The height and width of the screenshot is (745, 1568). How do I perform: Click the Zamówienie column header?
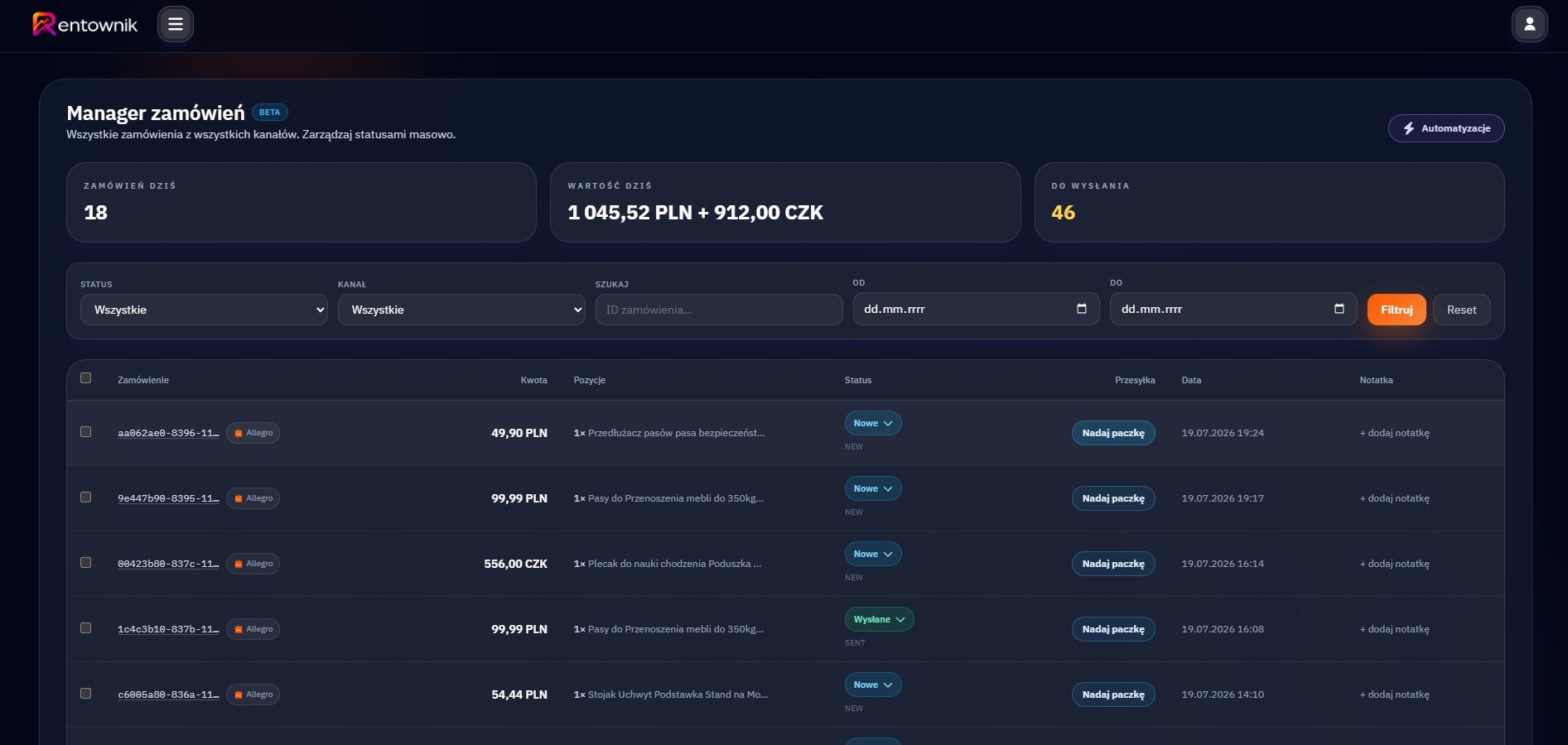click(x=143, y=380)
